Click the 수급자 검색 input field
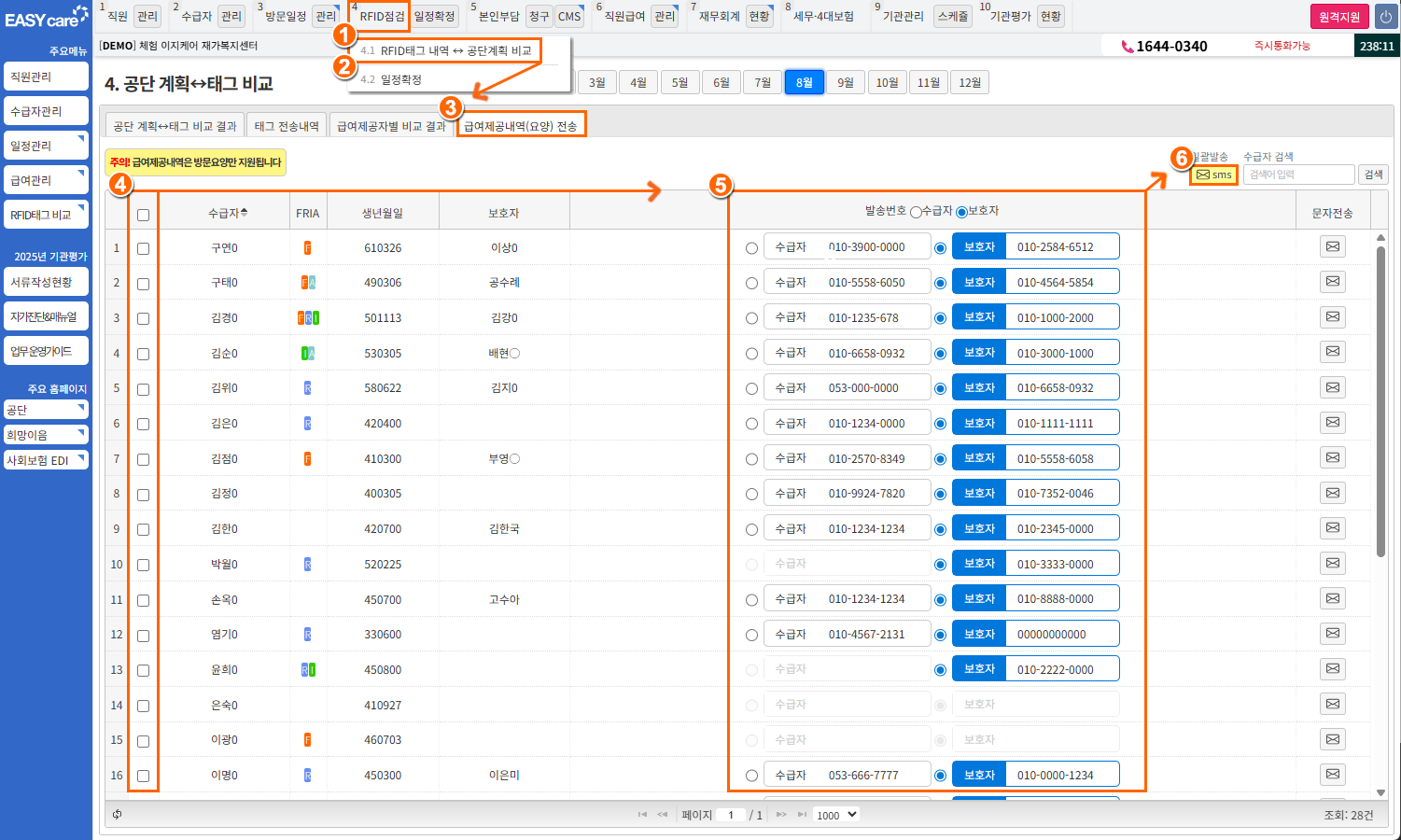 1298,175
